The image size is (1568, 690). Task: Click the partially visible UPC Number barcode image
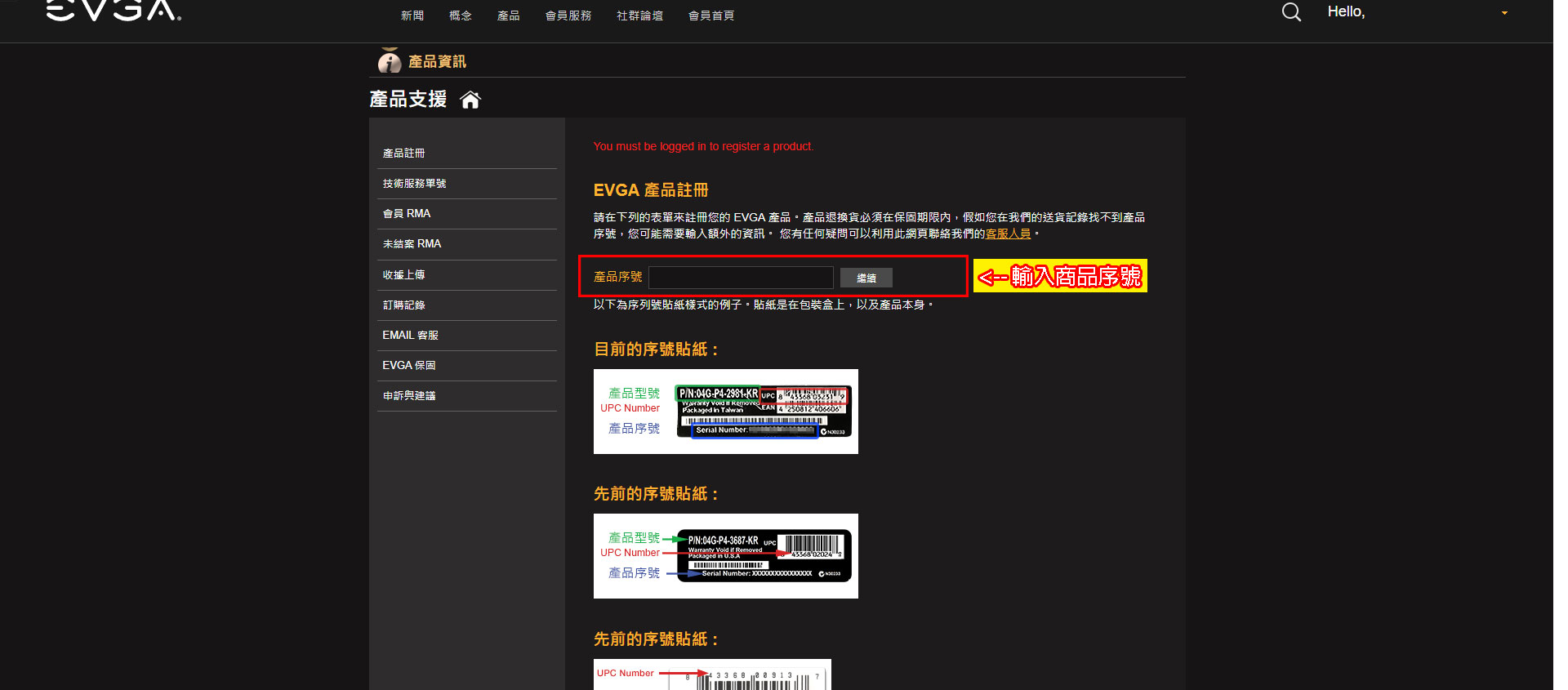coord(712,674)
